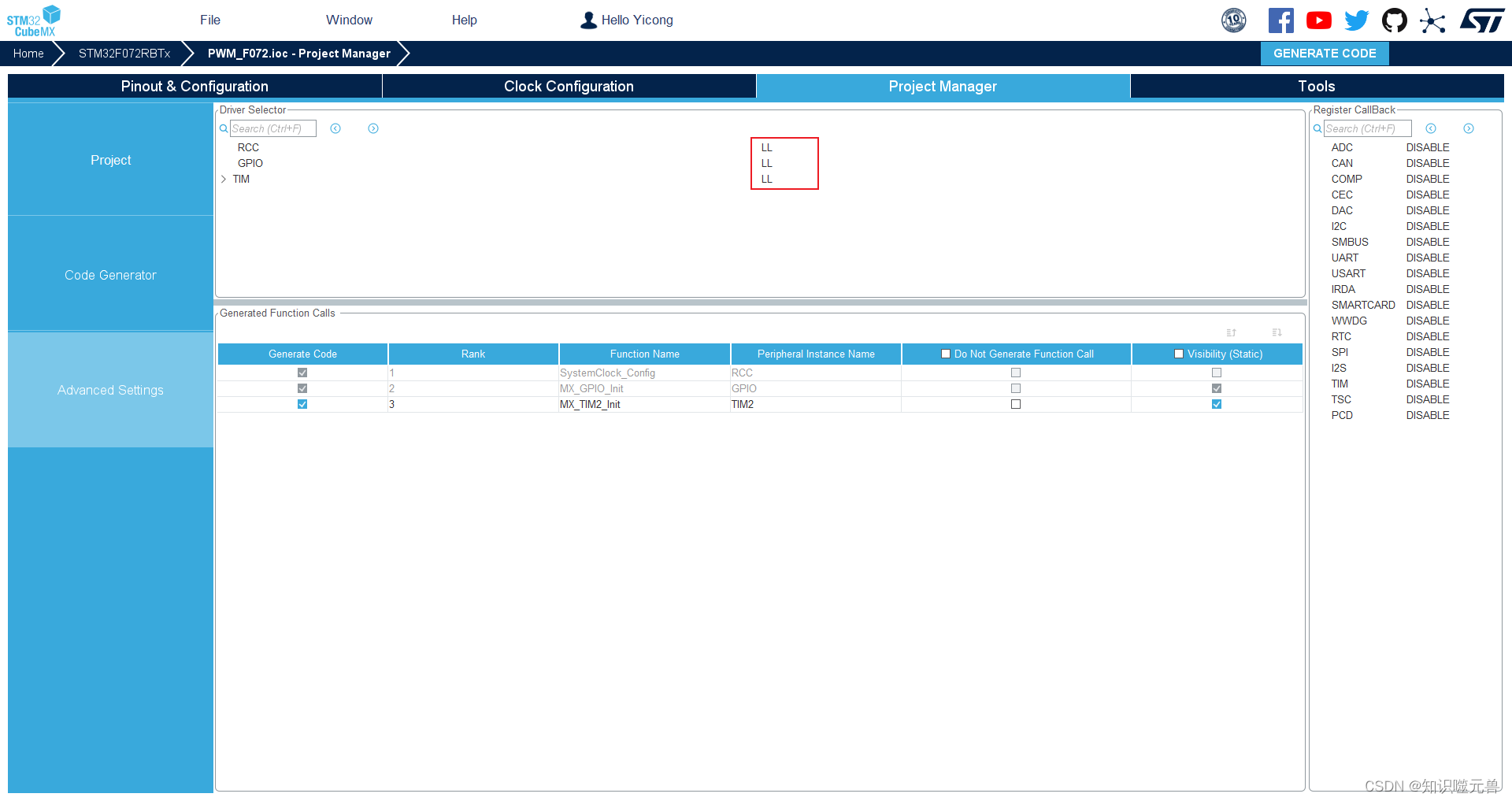Open the File menu

tap(210, 20)
